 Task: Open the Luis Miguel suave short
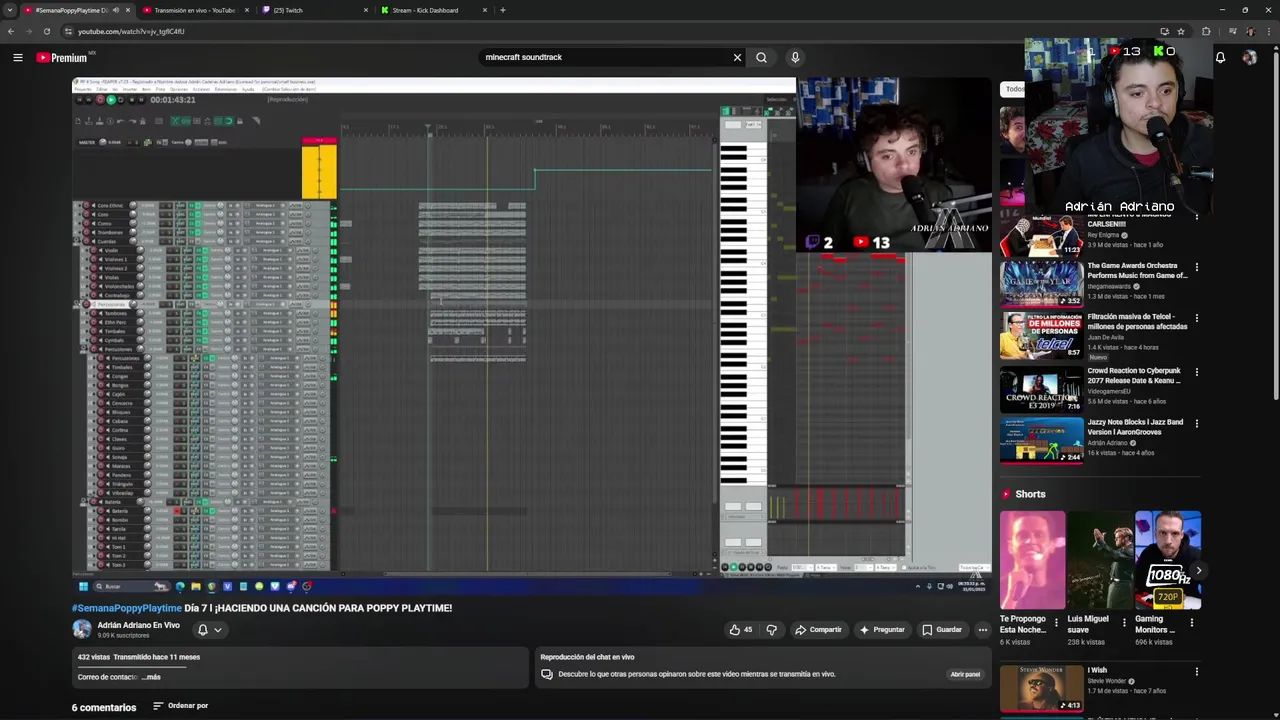click(1100, 560)
